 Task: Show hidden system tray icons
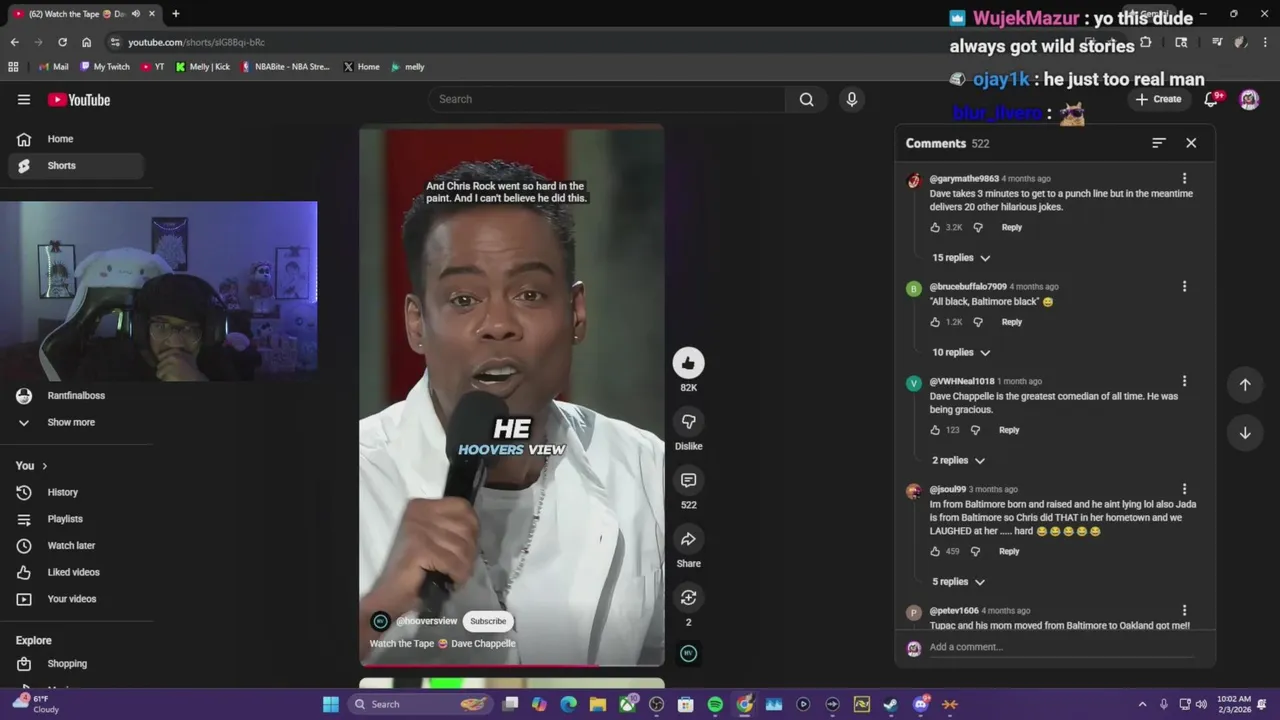(1142, 704)
